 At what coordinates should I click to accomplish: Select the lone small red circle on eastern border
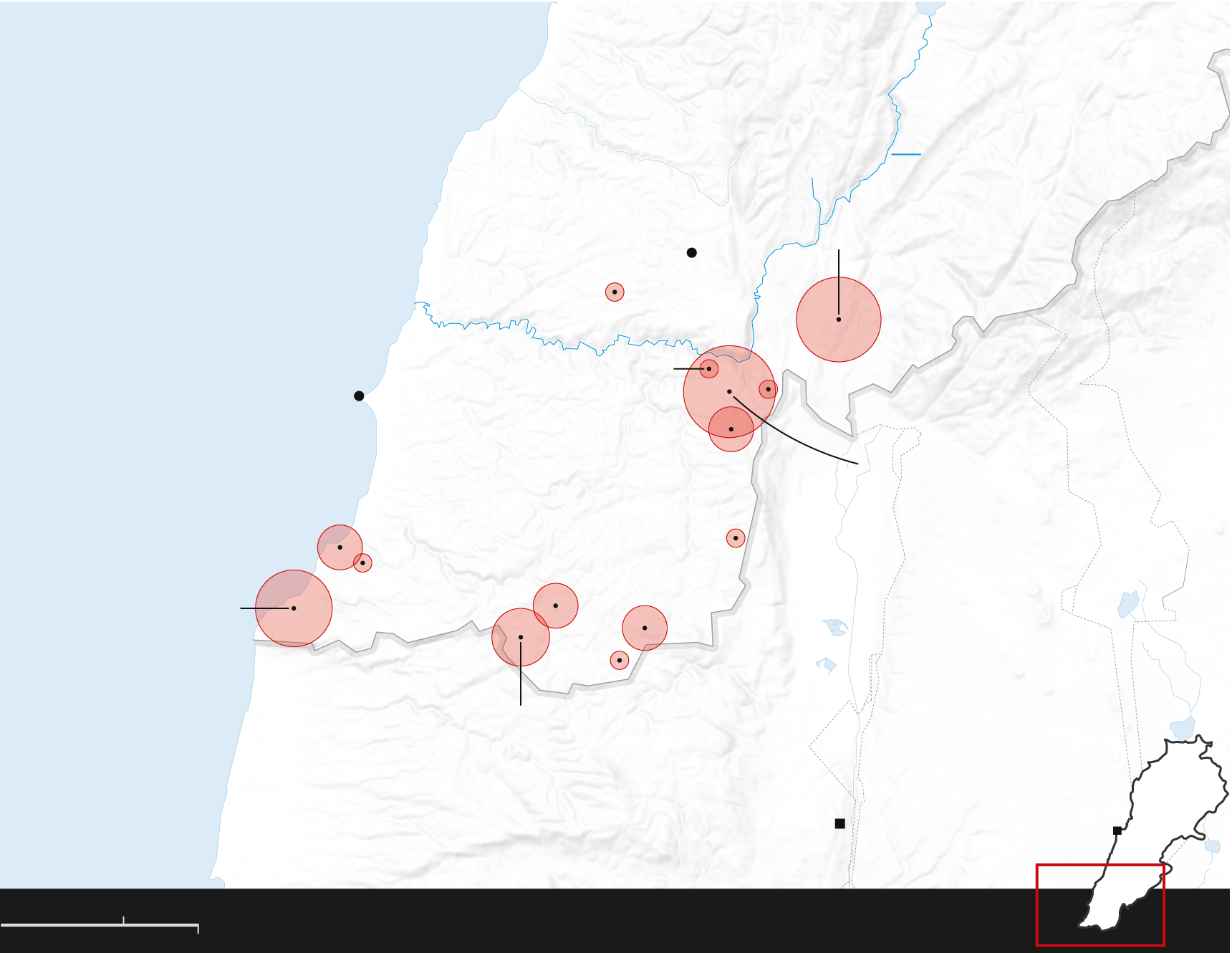tap(735, 538)
